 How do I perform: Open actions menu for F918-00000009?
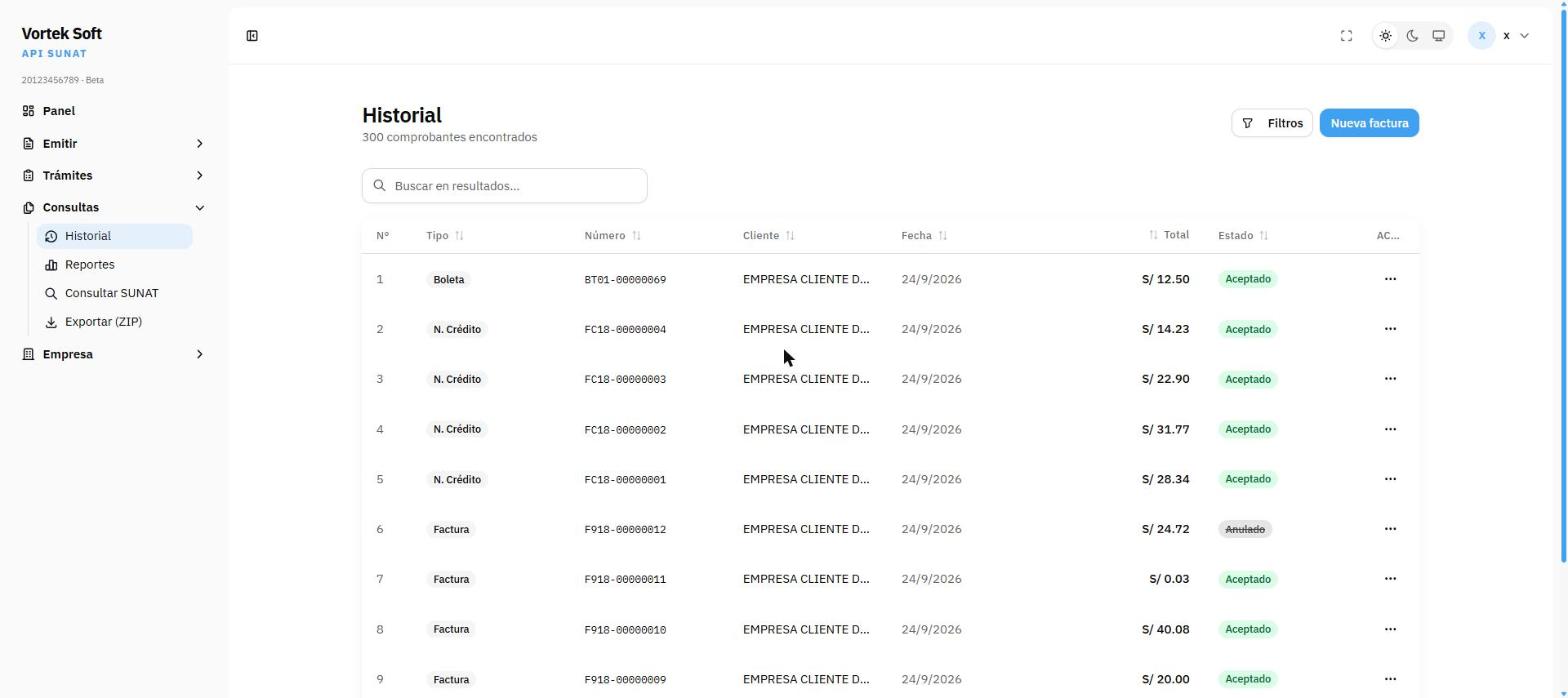(1390, 679)
